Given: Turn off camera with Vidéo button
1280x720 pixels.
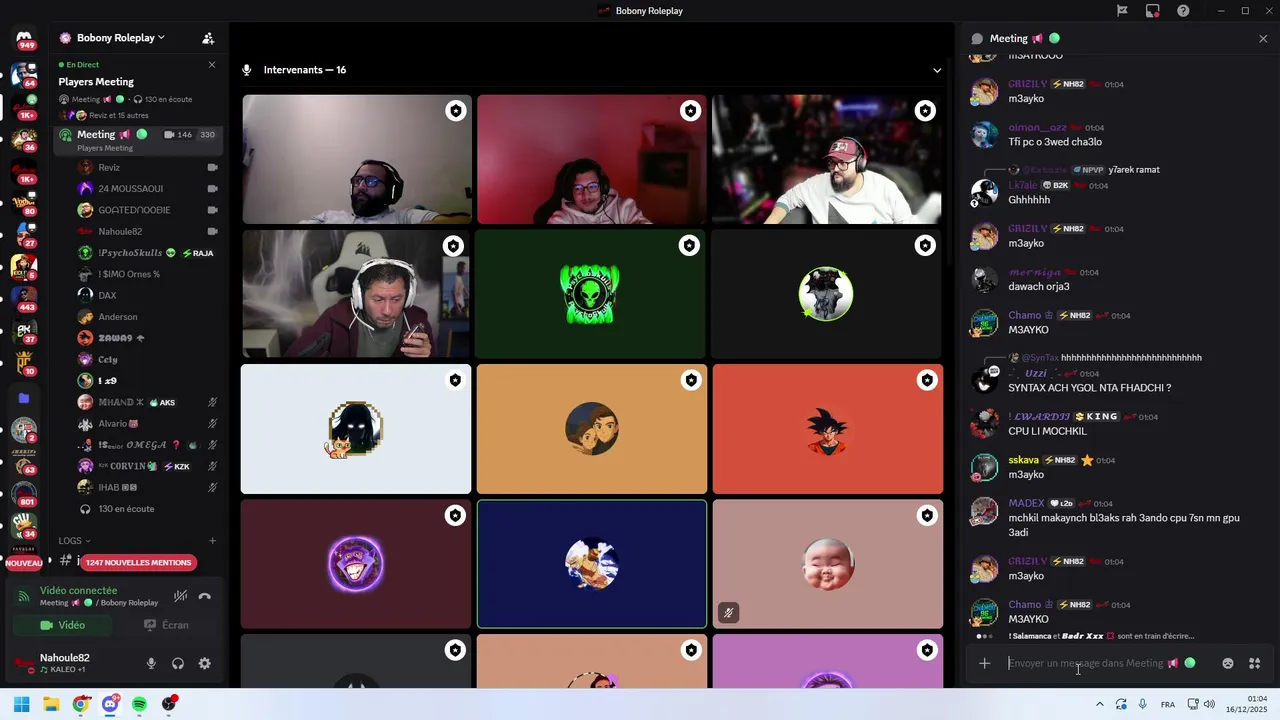Looking at the screenshot, I should pos(63,625).
